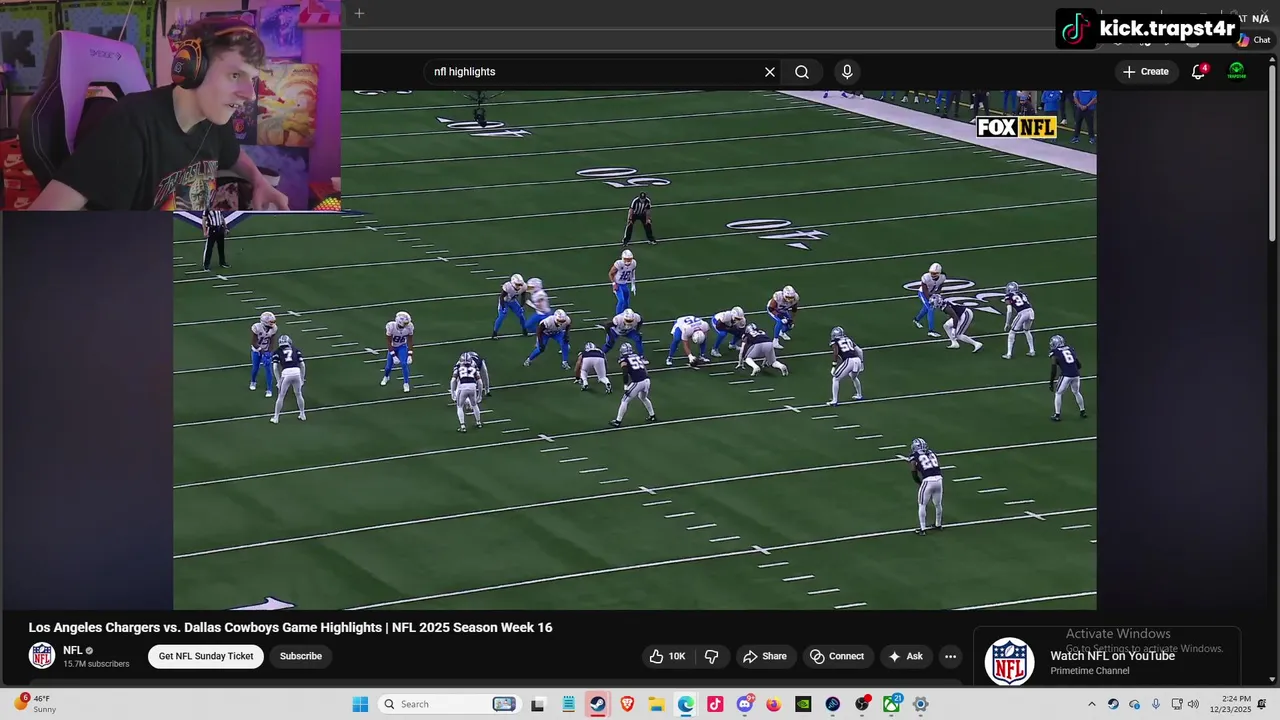Open the weather widget showing 46°F
Screen dimensions: 1280x720
[33, 704]
